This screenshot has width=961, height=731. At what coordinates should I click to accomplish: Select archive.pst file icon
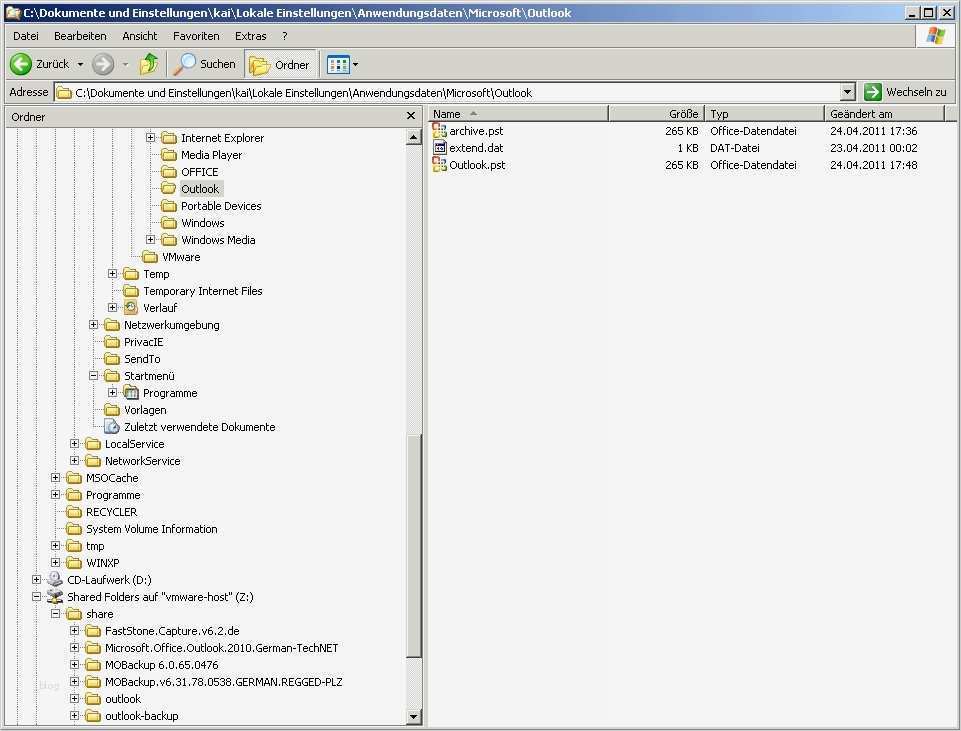pyautogui.click(x=439, y=131)
